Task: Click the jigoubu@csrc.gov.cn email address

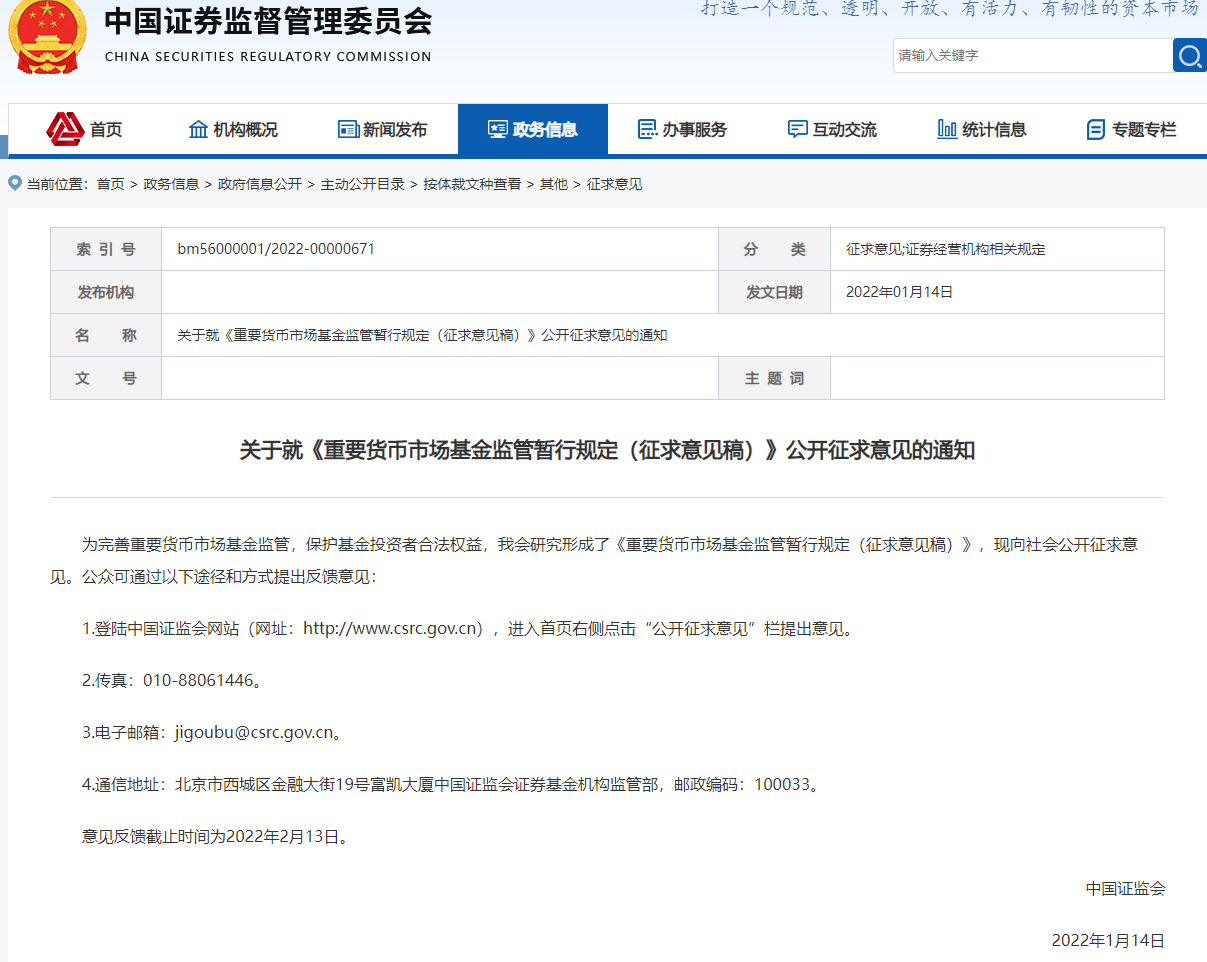Action: click(253, 733)
